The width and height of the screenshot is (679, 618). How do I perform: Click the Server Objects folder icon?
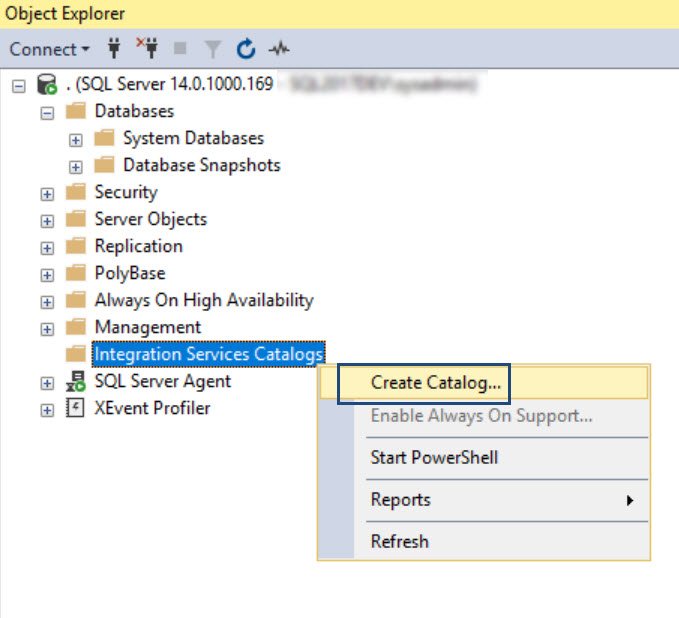point(76,219)
